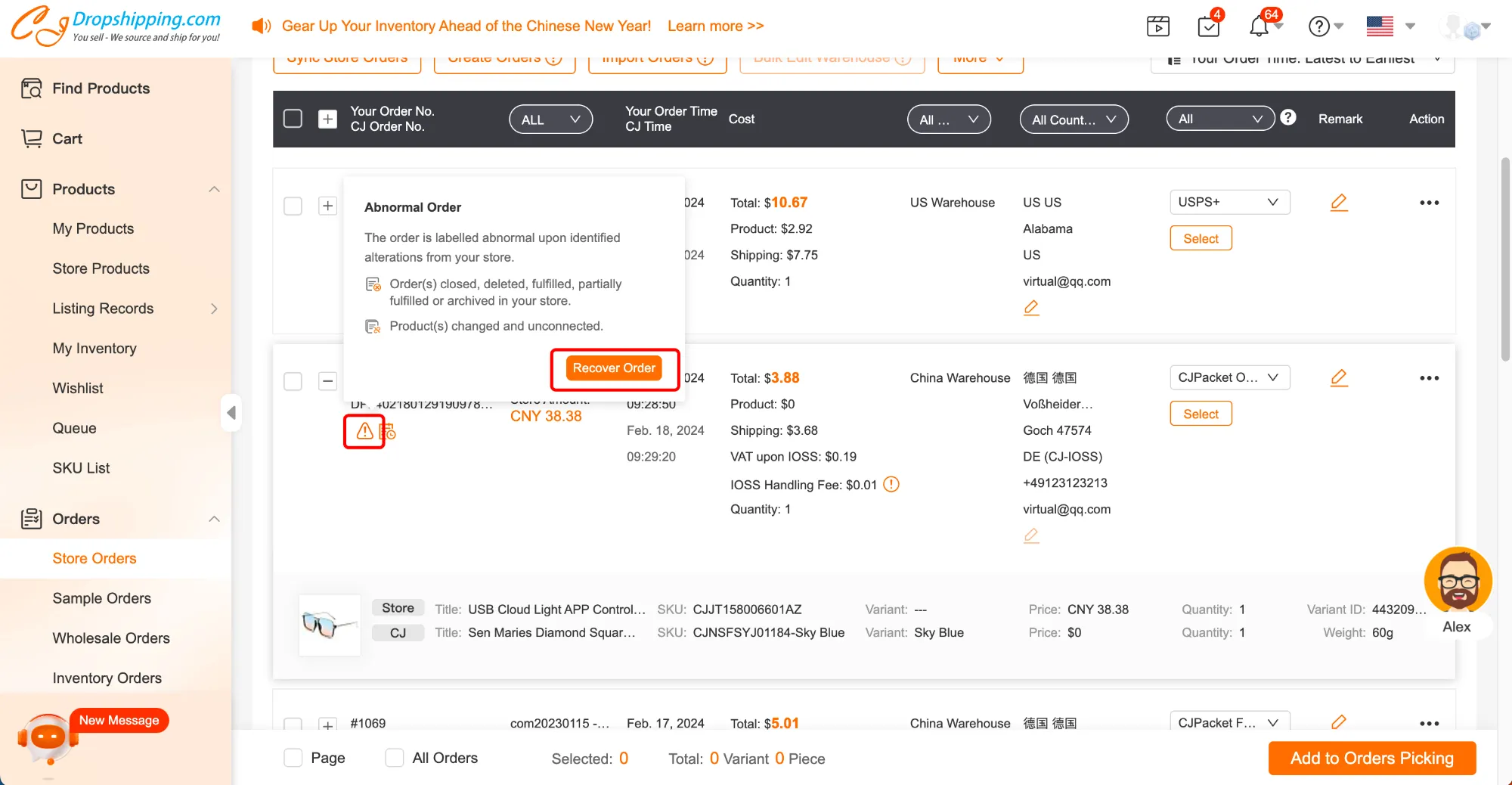1512x785 pixels.
Task: Edit remark for the USPS+ order
Action: [x=1338, y=203]
